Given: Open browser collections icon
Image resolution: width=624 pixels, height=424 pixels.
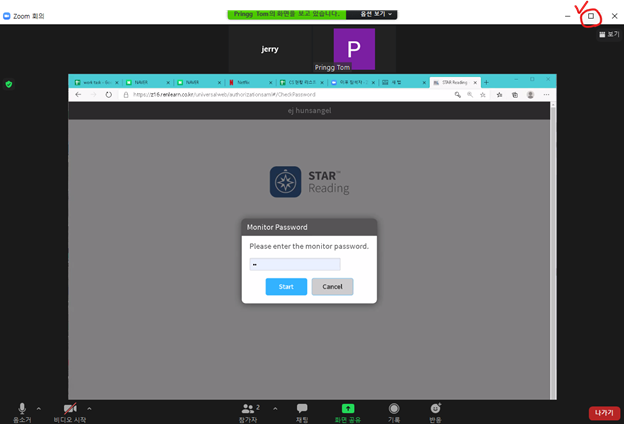Looking at the screenshot, I should [x=515, y=95].
